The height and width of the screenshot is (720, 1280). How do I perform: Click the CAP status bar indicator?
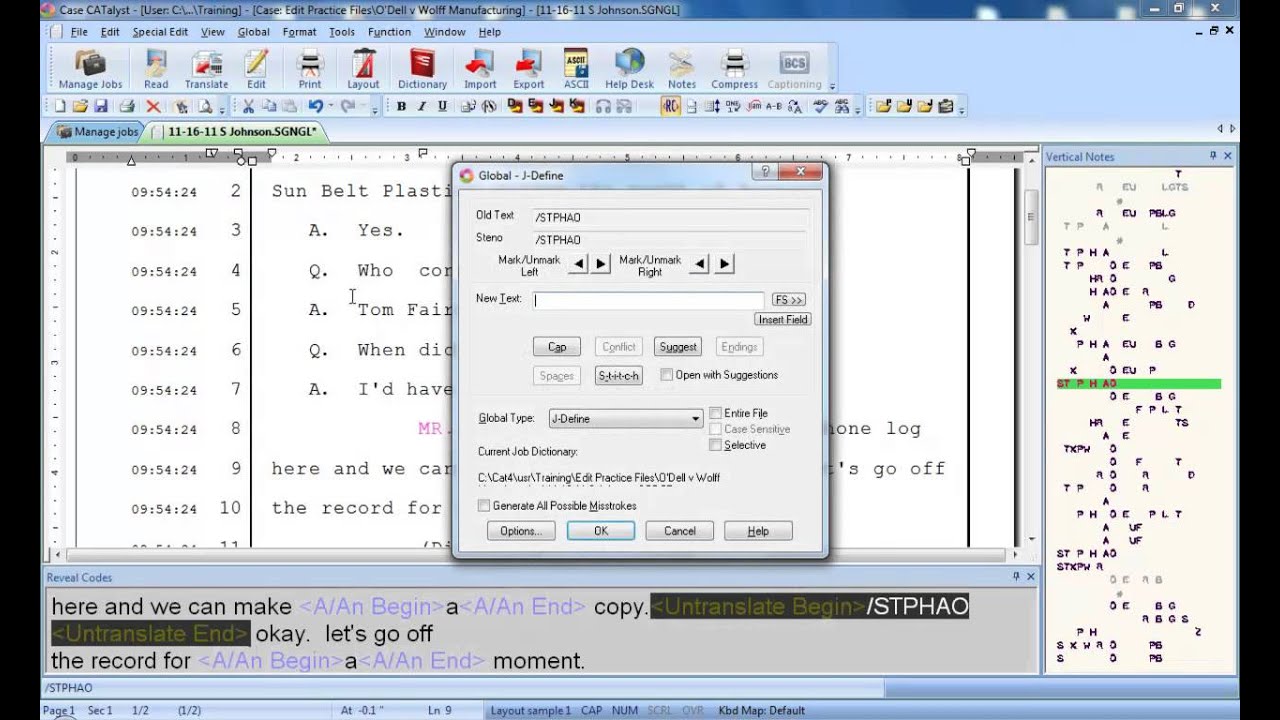point(591,711)
